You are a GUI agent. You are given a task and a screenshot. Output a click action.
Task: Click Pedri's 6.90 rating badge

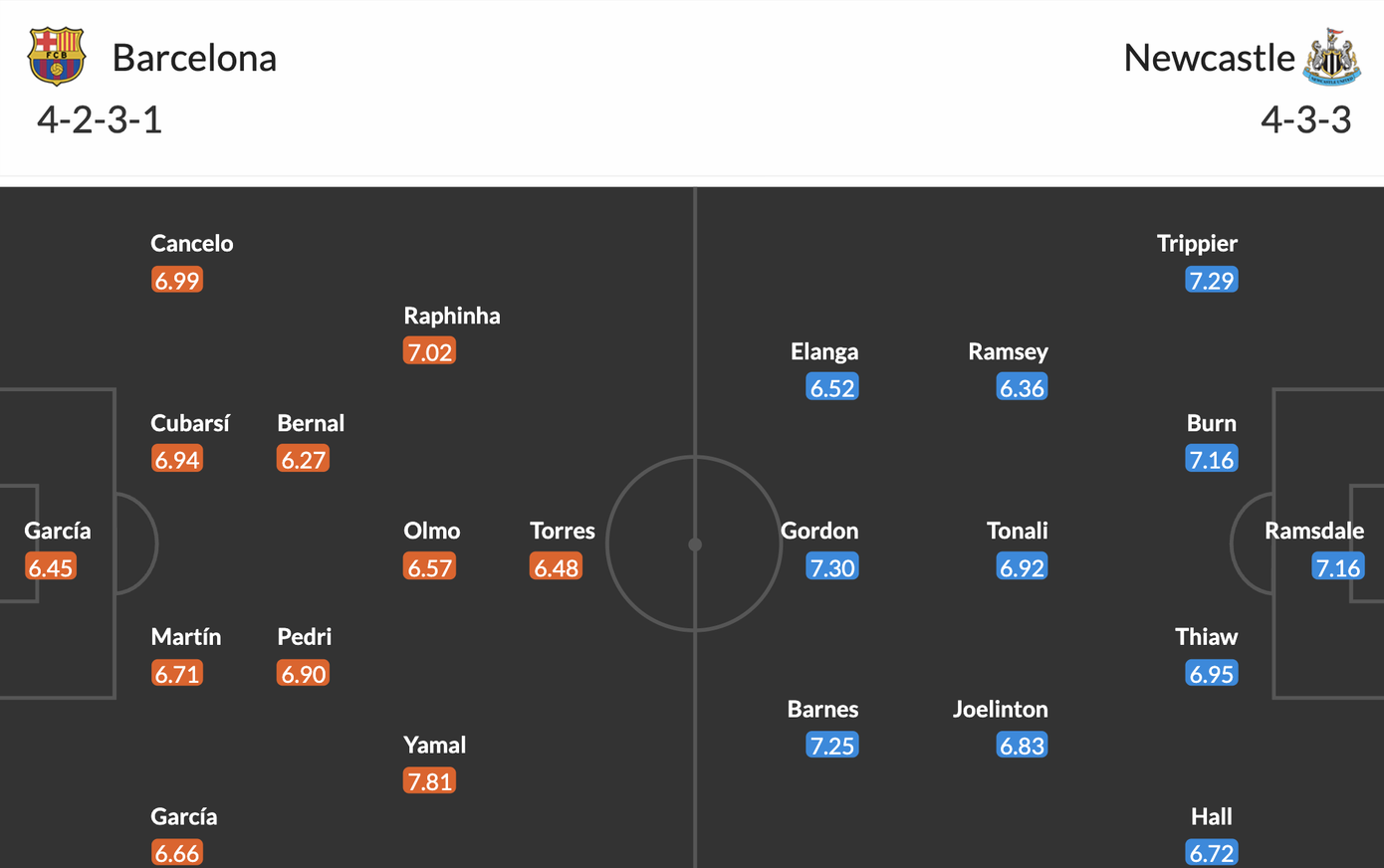[x=303, y=674]
